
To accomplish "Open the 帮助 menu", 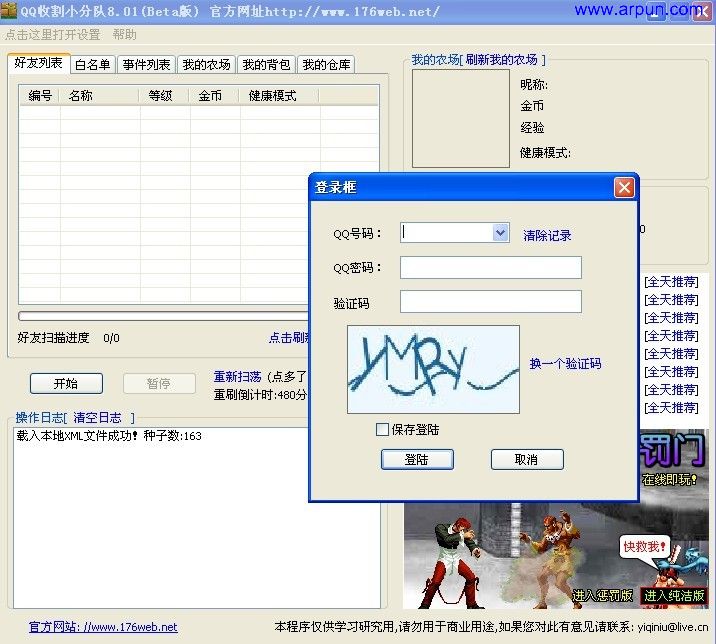I will (x=124, y=35).
